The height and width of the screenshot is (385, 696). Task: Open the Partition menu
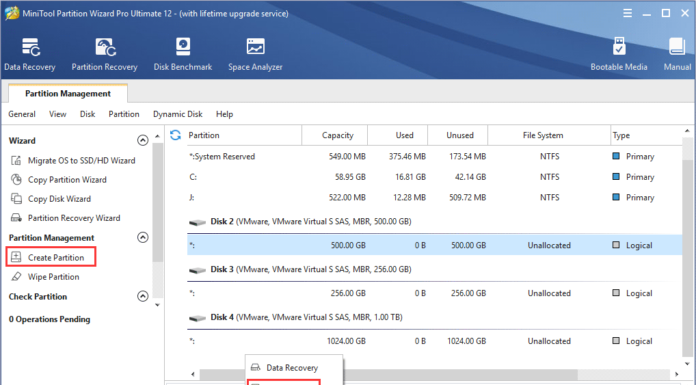[124, 114]
